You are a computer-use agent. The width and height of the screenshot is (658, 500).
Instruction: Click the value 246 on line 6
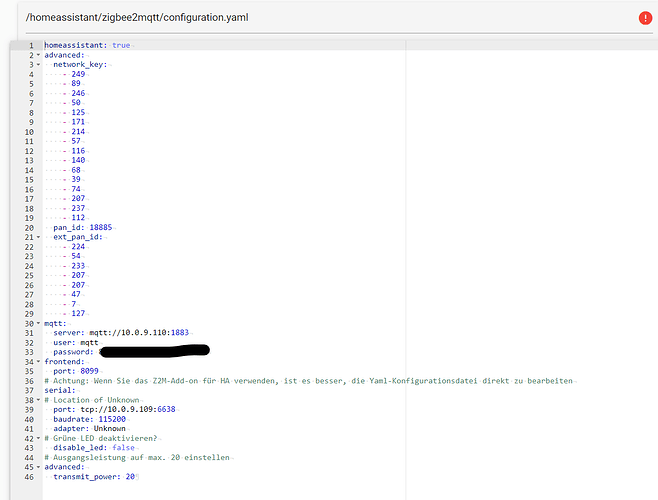(78, 93)
